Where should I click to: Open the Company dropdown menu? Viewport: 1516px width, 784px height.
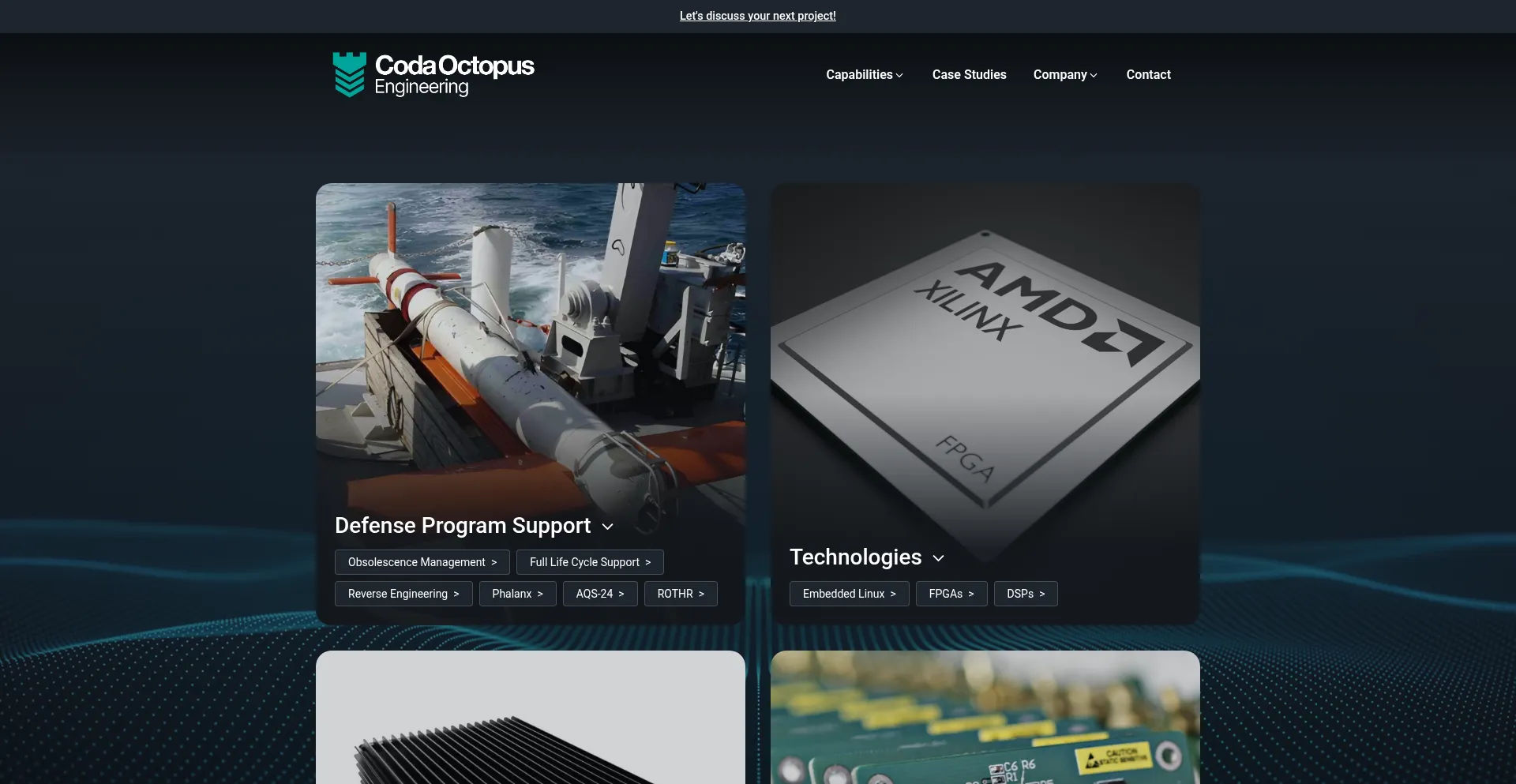coord(1064,75)
